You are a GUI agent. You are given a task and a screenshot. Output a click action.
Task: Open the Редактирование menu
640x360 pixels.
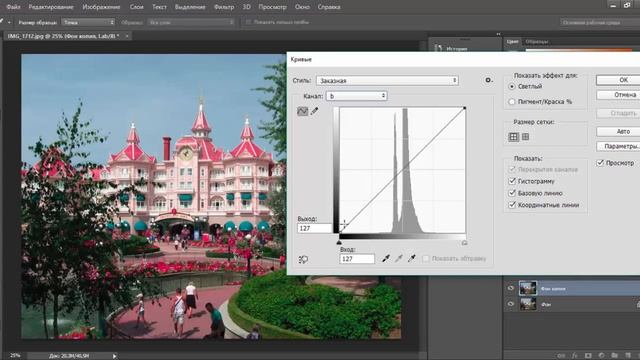pos(51,7)
